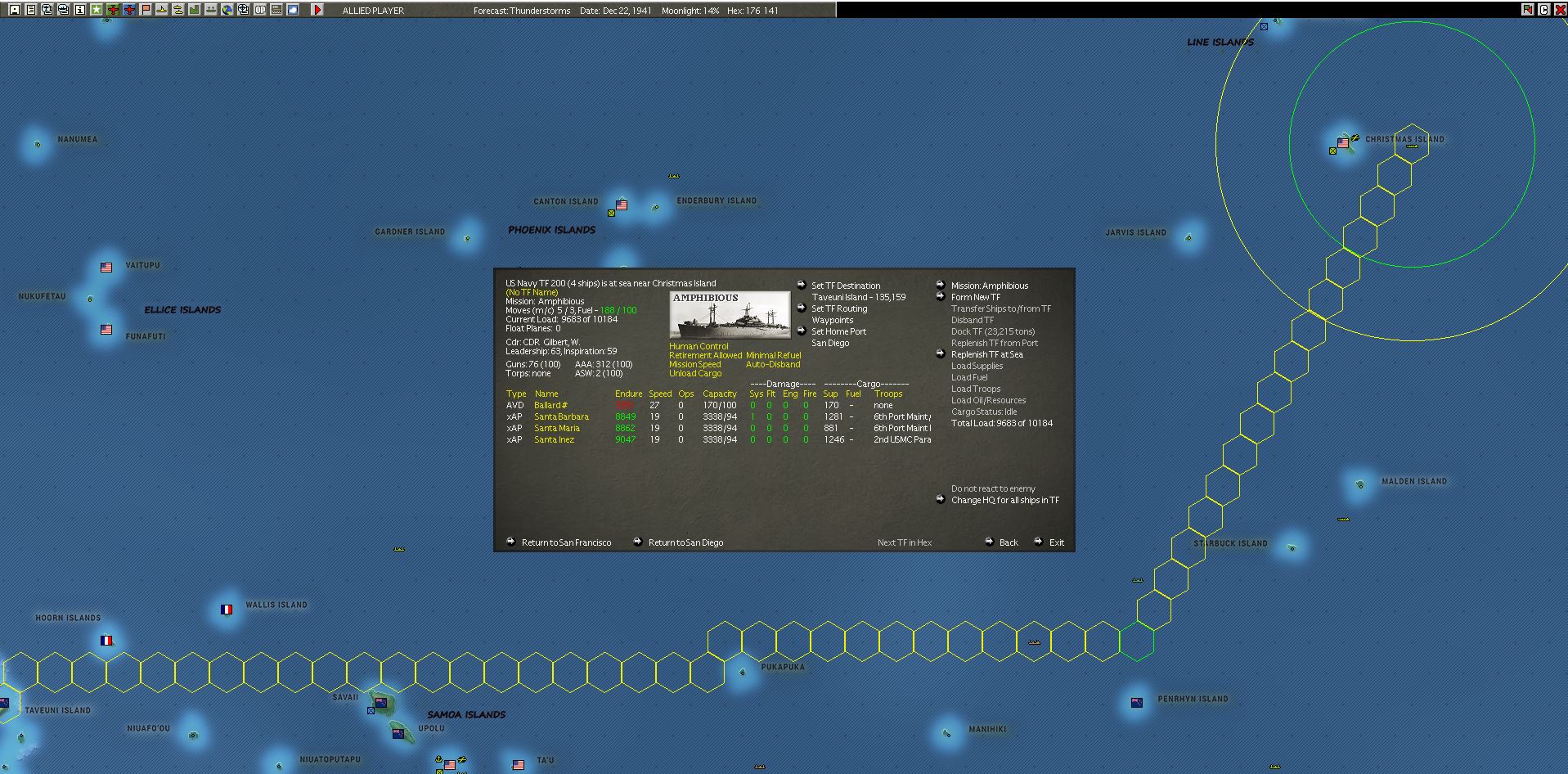Toggle Retirement Allowed option
1568x774 pixels.
(x=705, y=355)
